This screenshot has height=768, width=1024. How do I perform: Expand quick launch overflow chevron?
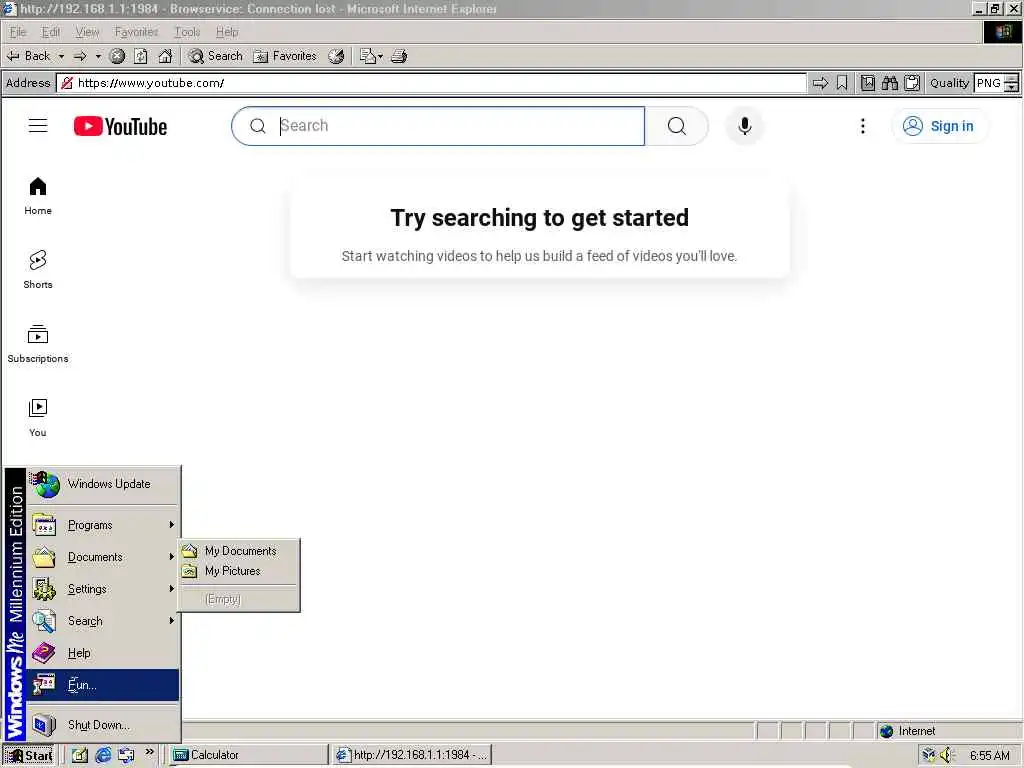150,752
